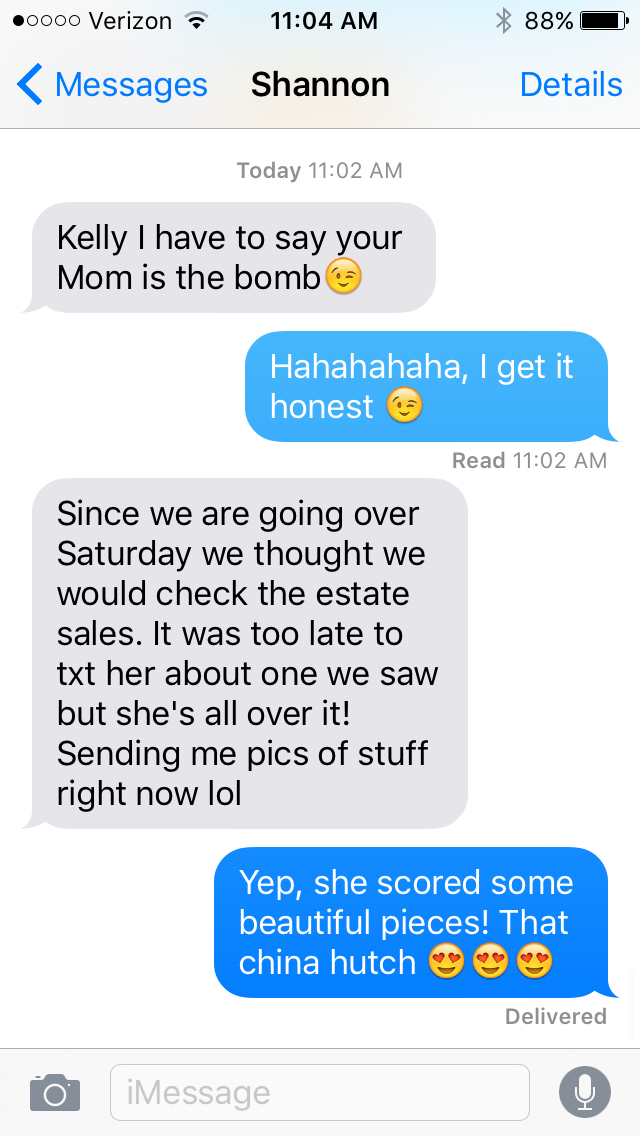Tap the winking emoji after 'honest'

404,406
